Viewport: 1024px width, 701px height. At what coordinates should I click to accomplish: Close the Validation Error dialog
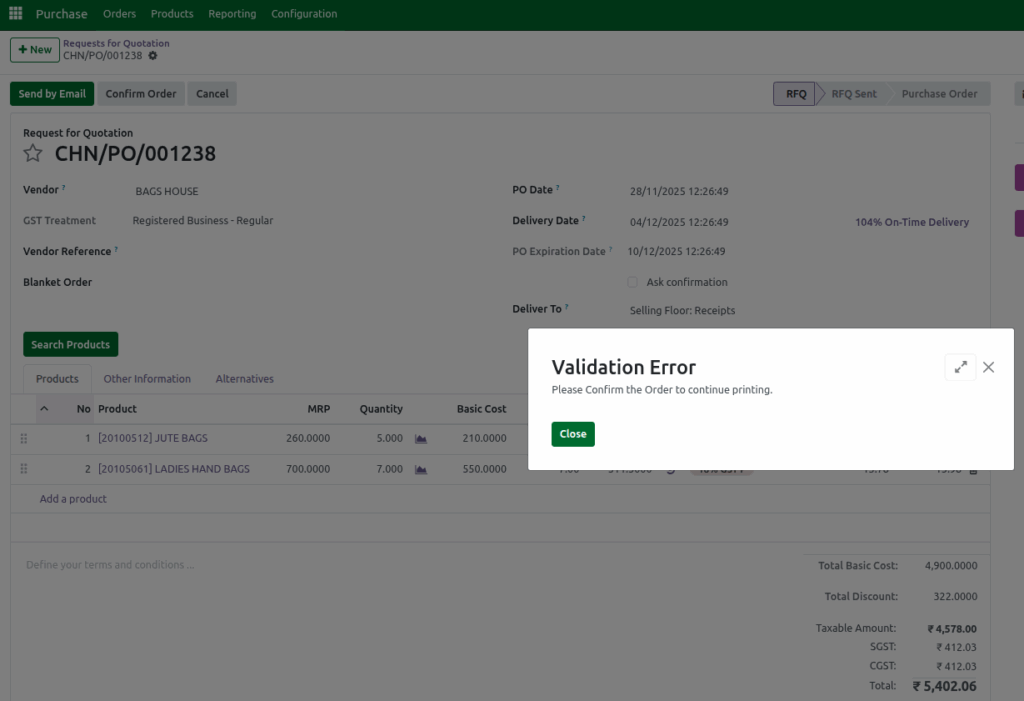pos(572,434)
